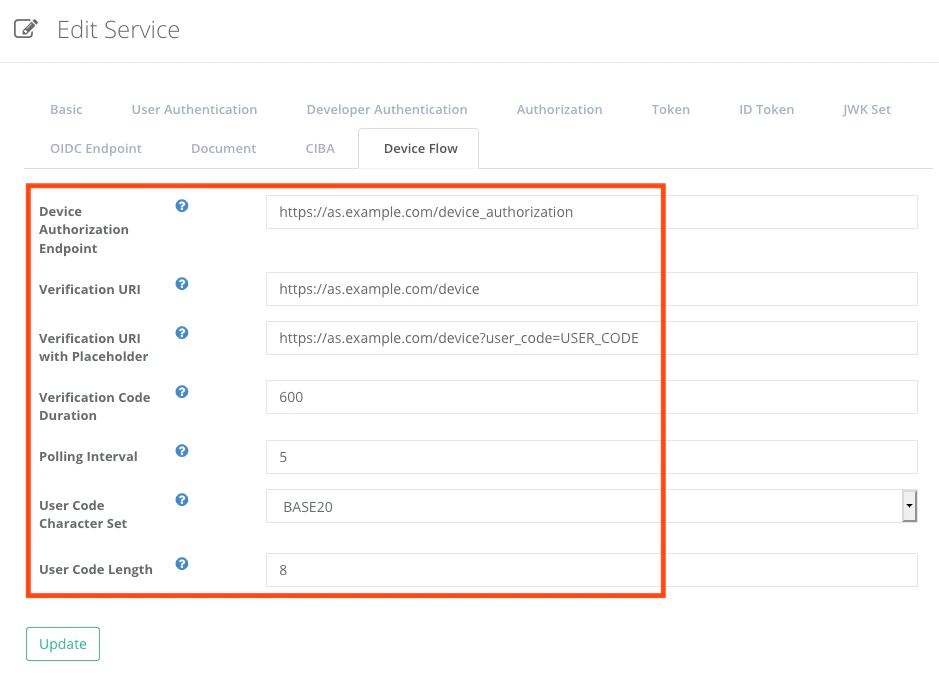Click the Verification URI help icon

pos(181,284)
